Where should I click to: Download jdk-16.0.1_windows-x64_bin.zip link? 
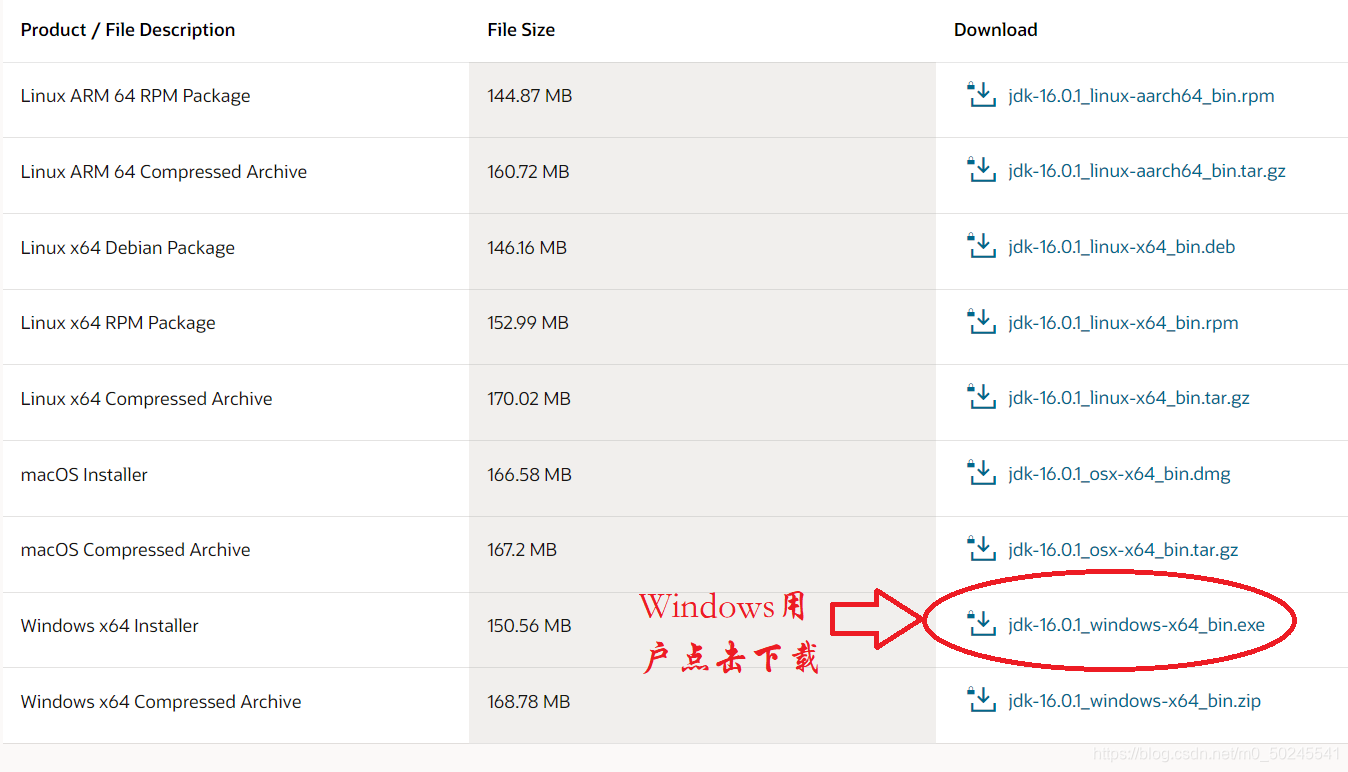[1135, 701]
